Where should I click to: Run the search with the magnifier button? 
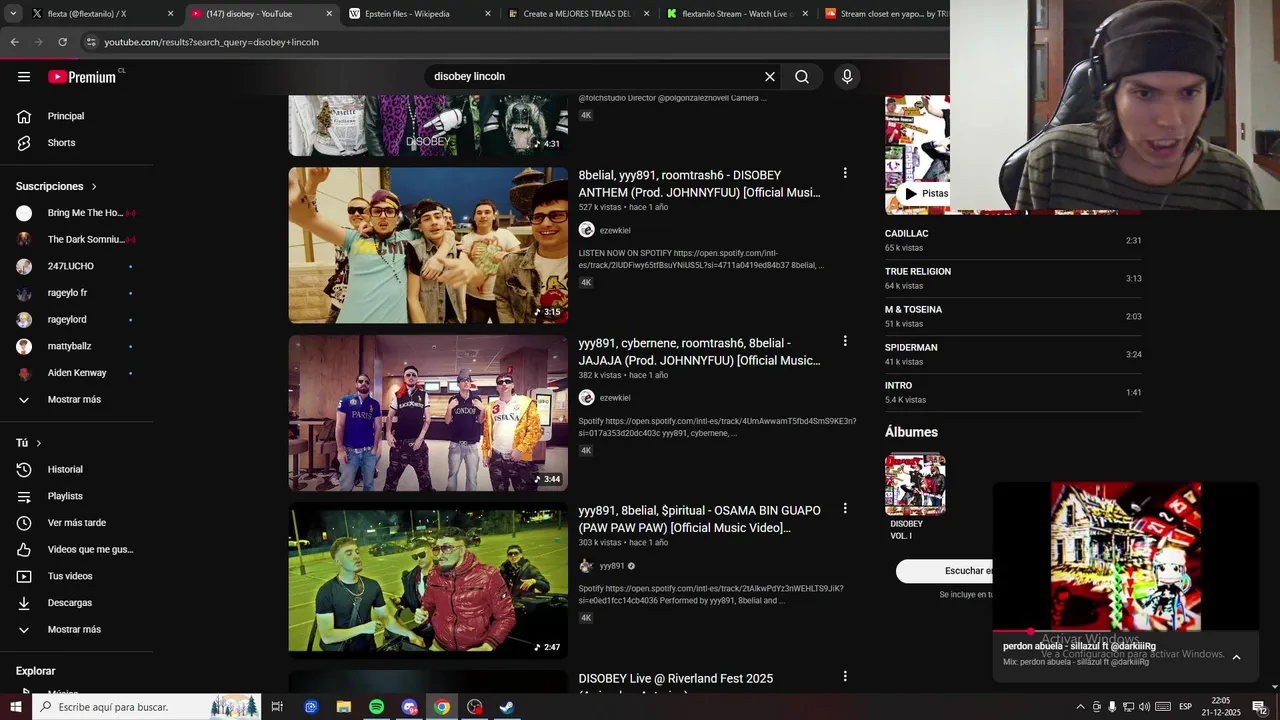tap(802, 77)
